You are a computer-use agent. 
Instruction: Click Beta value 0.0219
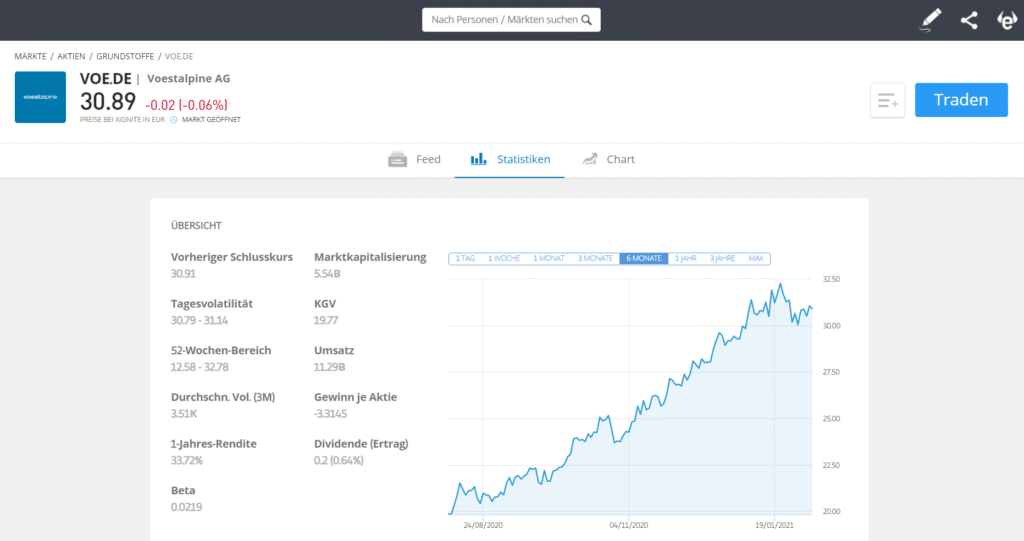[x=186, y=507]
